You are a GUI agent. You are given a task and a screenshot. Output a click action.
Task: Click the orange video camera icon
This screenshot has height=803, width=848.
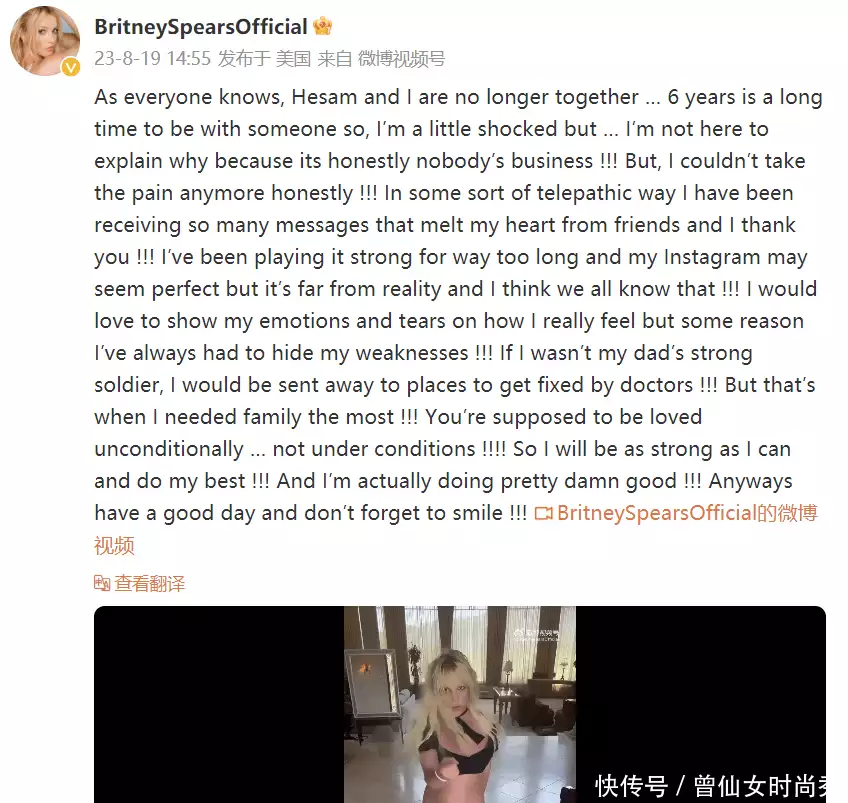click(544, 513)
